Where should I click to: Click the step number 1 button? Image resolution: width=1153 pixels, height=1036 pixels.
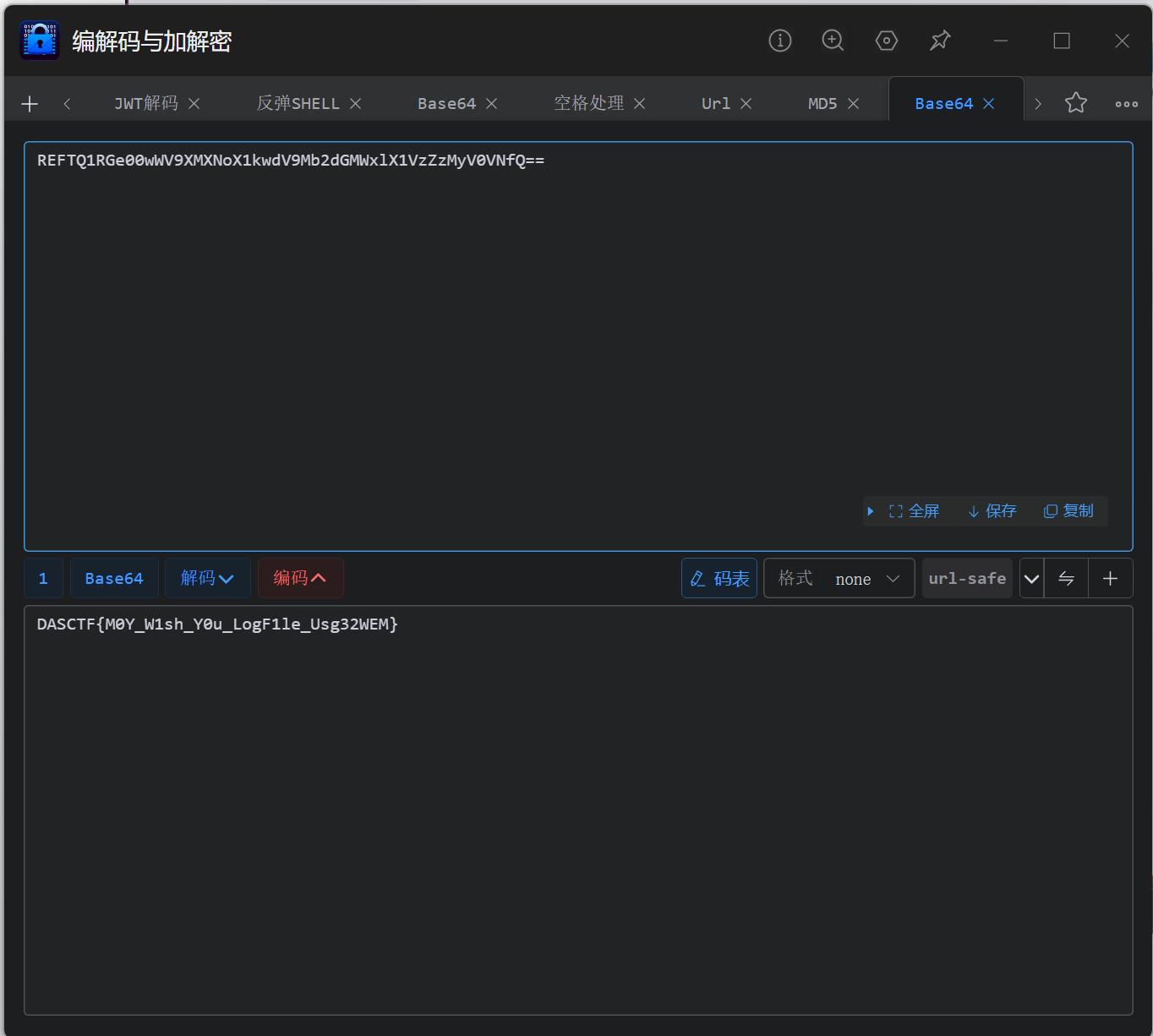point(43,578)
